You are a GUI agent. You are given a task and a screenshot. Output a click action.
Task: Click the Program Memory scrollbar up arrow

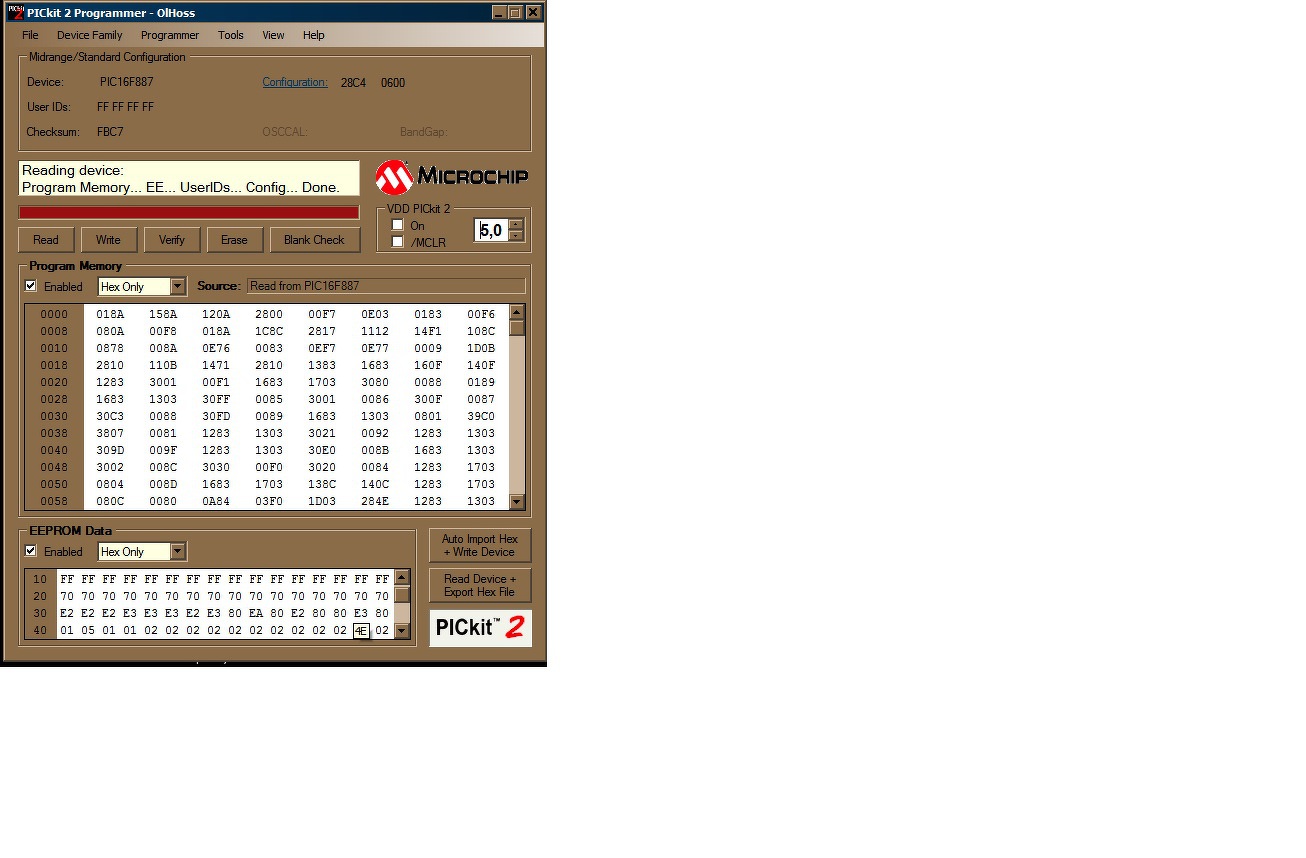[x=517, y=312]
